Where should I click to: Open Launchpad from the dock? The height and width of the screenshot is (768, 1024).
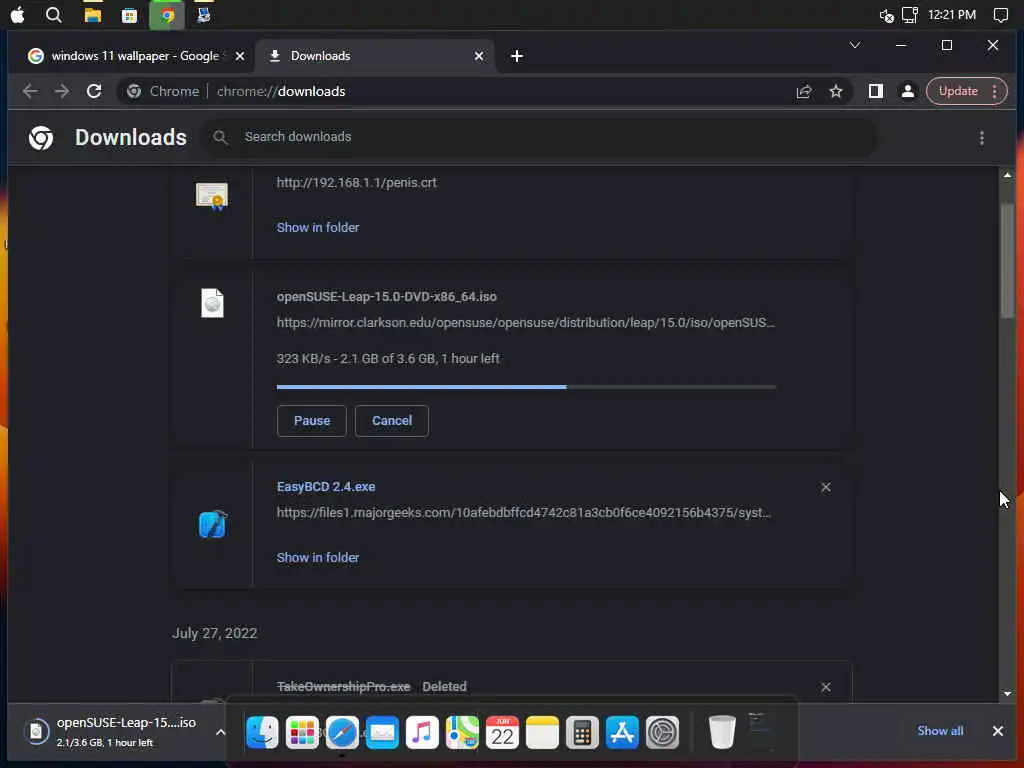(302, 732)
